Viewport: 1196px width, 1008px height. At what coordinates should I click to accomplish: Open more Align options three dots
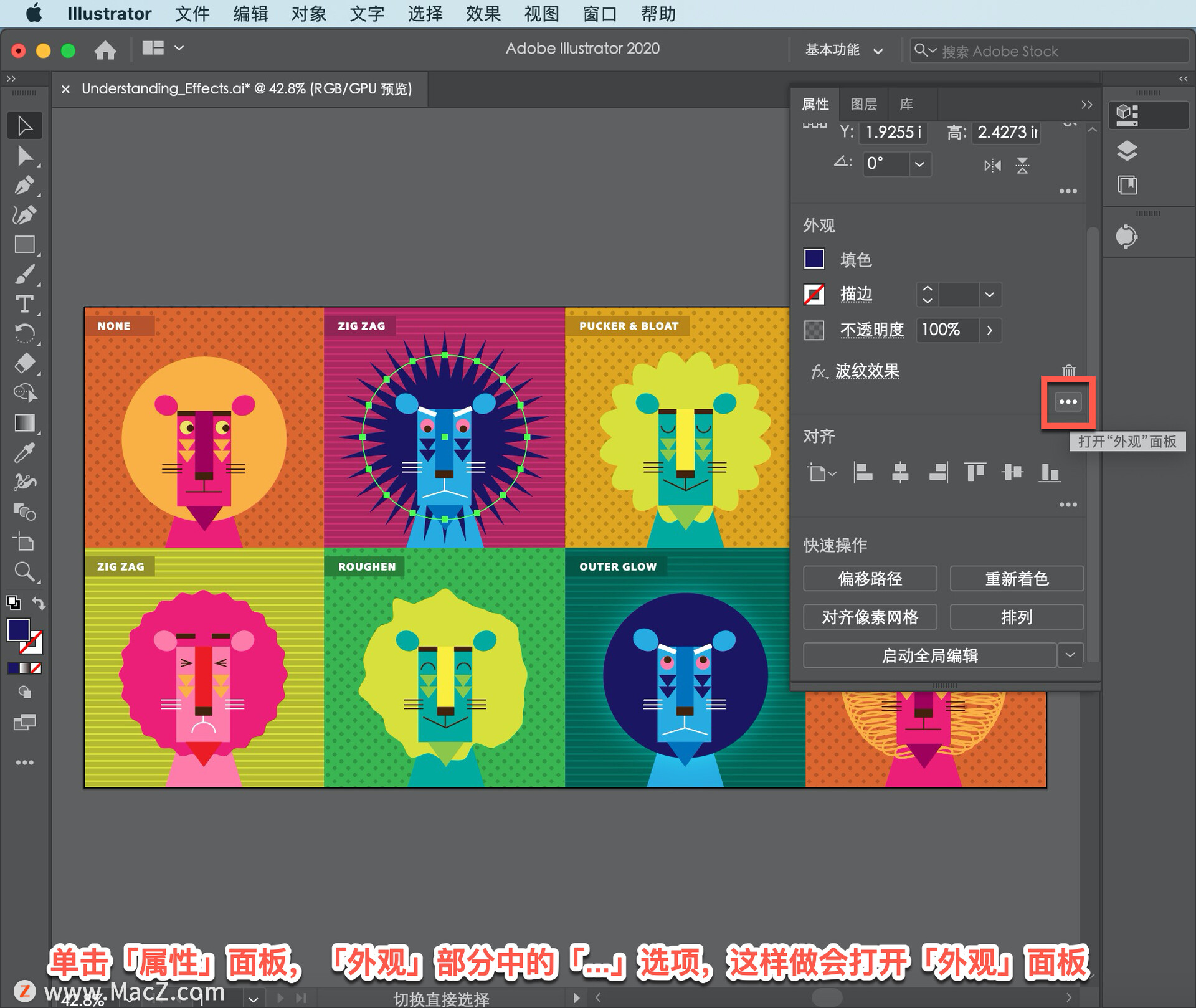1068,505
